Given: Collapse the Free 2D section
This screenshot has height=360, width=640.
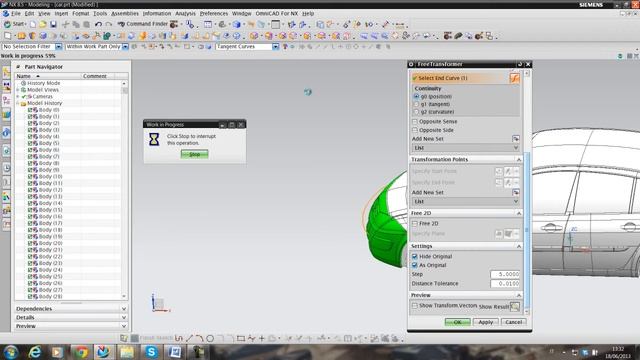Looking at the screenshot, I should click(519, 213).
